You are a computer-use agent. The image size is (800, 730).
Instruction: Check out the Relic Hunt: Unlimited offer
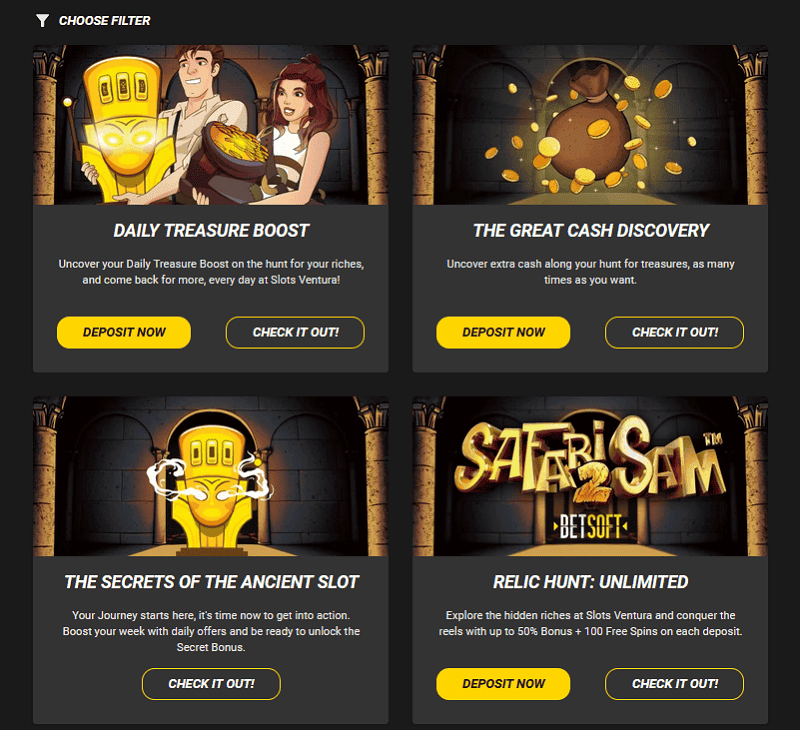click(674, 684)
